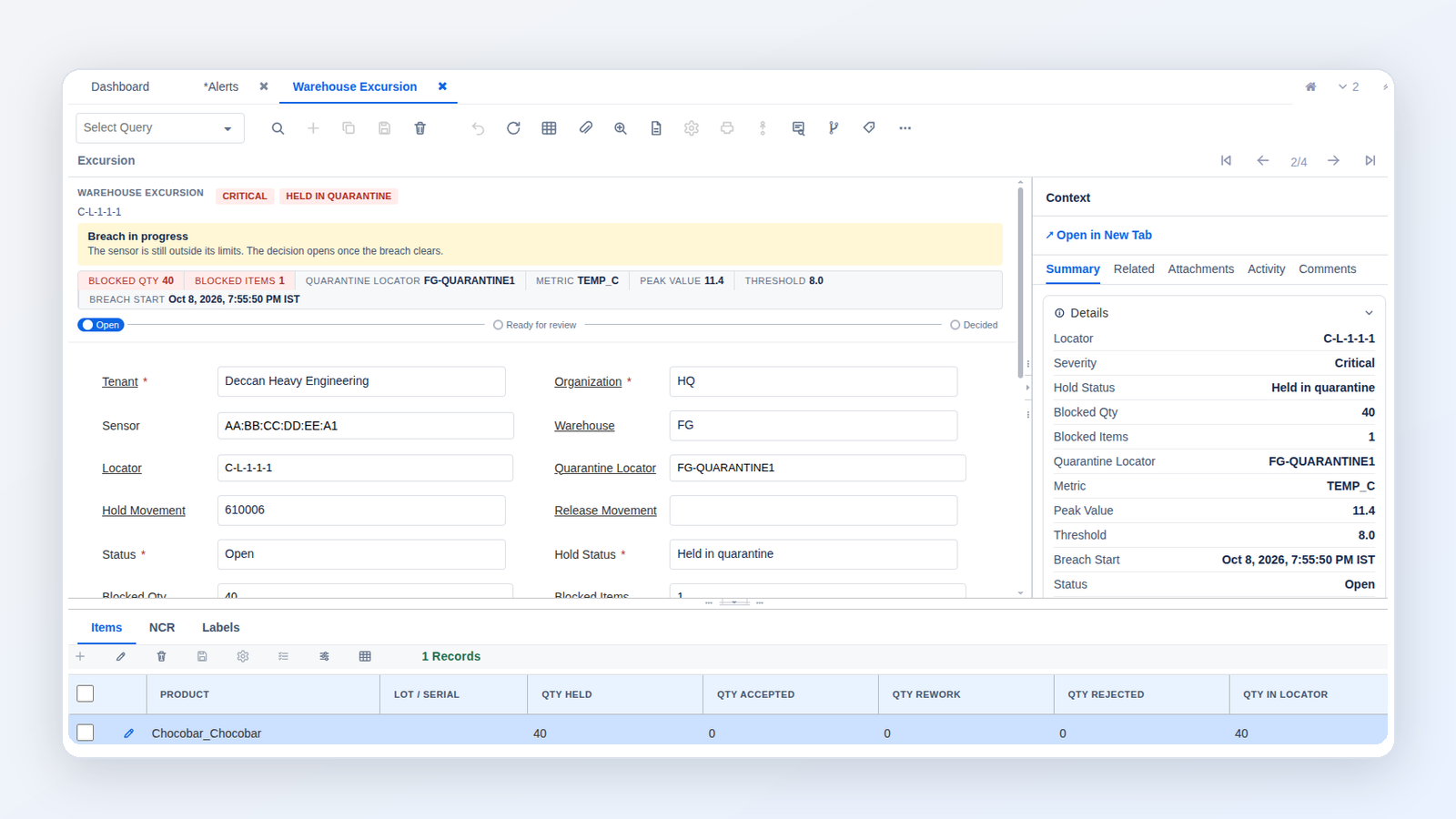Switch to the Dashboard tab
The width and height of the screenshot is (1456, 819).
pos(120,86)
